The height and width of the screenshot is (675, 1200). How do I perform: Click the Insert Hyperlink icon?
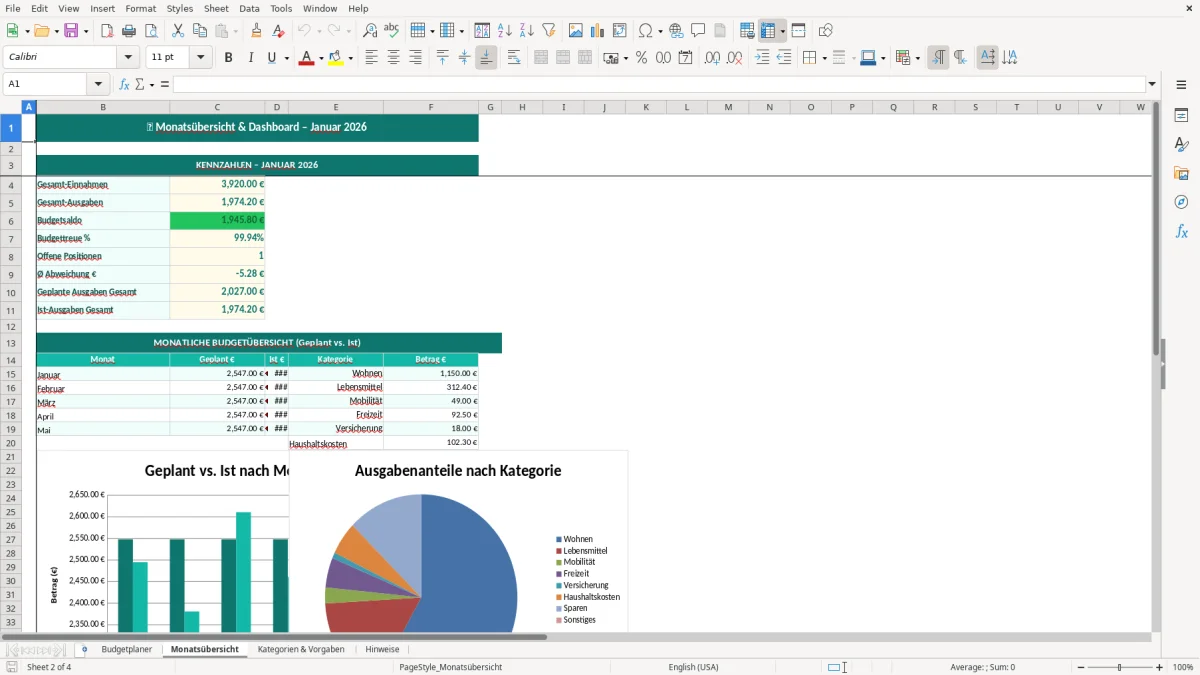[676, 31]
